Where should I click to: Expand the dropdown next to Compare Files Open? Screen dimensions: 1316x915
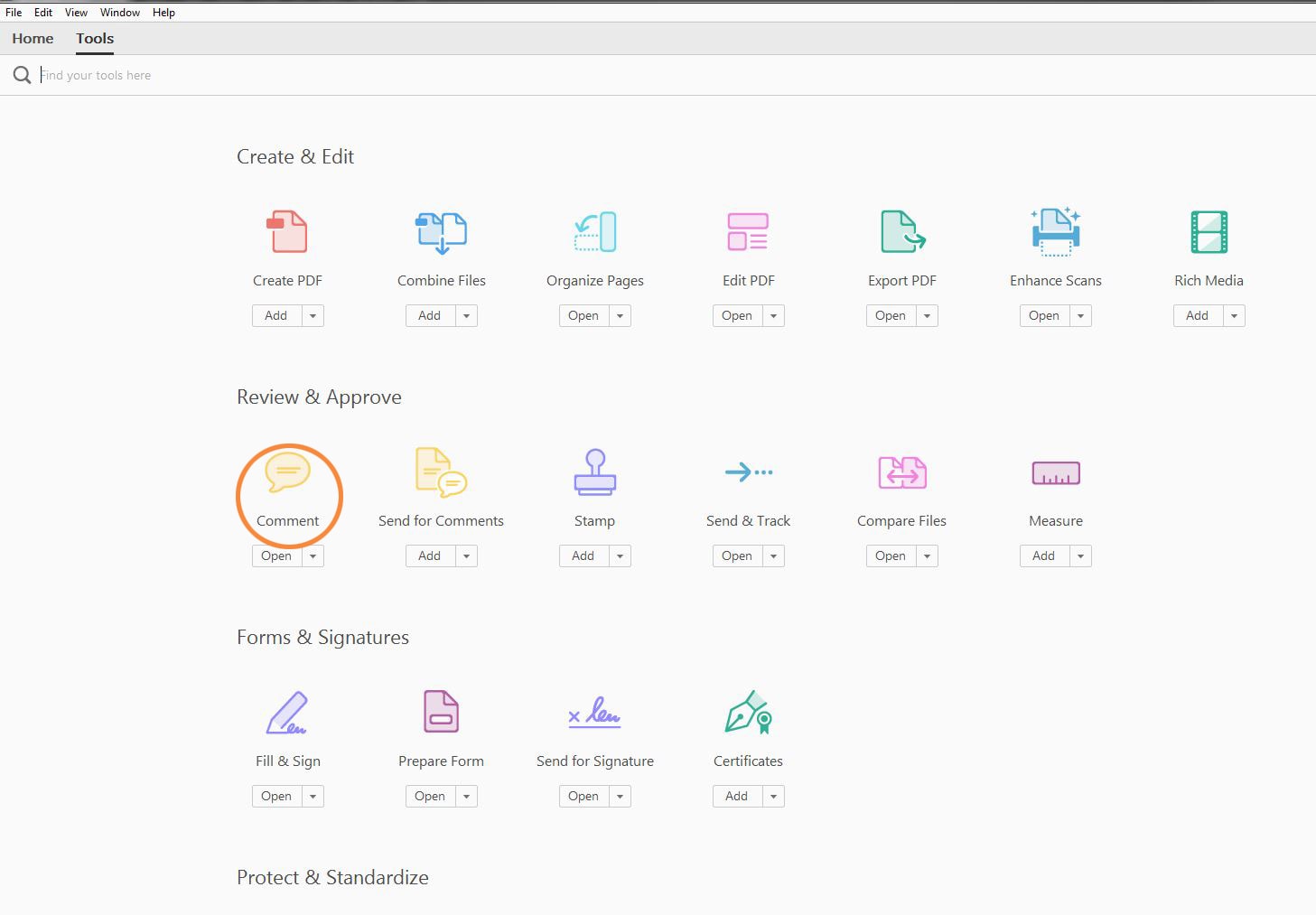coord(927,556)
